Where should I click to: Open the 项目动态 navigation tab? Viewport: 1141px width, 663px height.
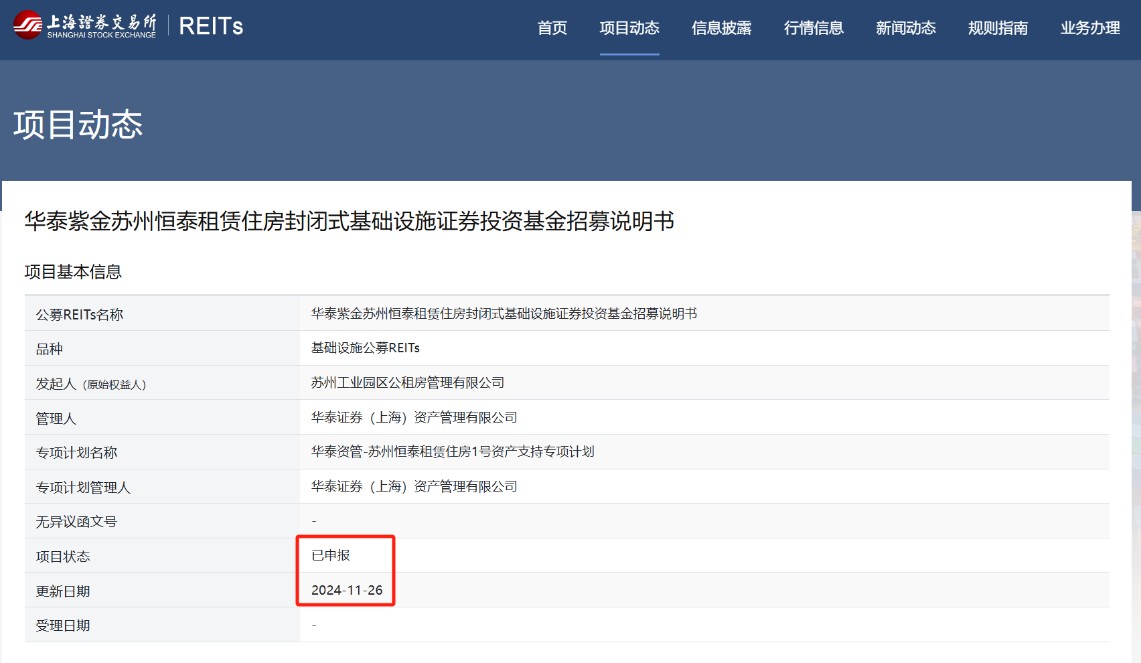click(x=629, y=28)
